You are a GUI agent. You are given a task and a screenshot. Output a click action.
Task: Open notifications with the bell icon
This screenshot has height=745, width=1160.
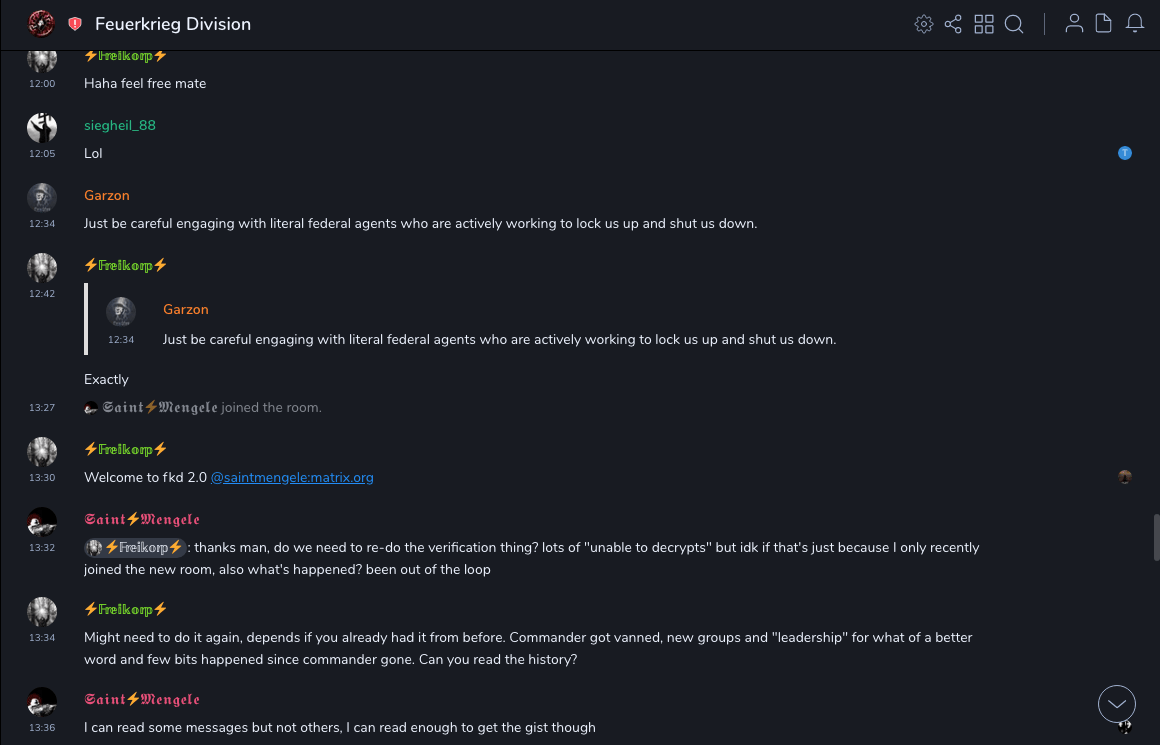[x=1135, y=24]
